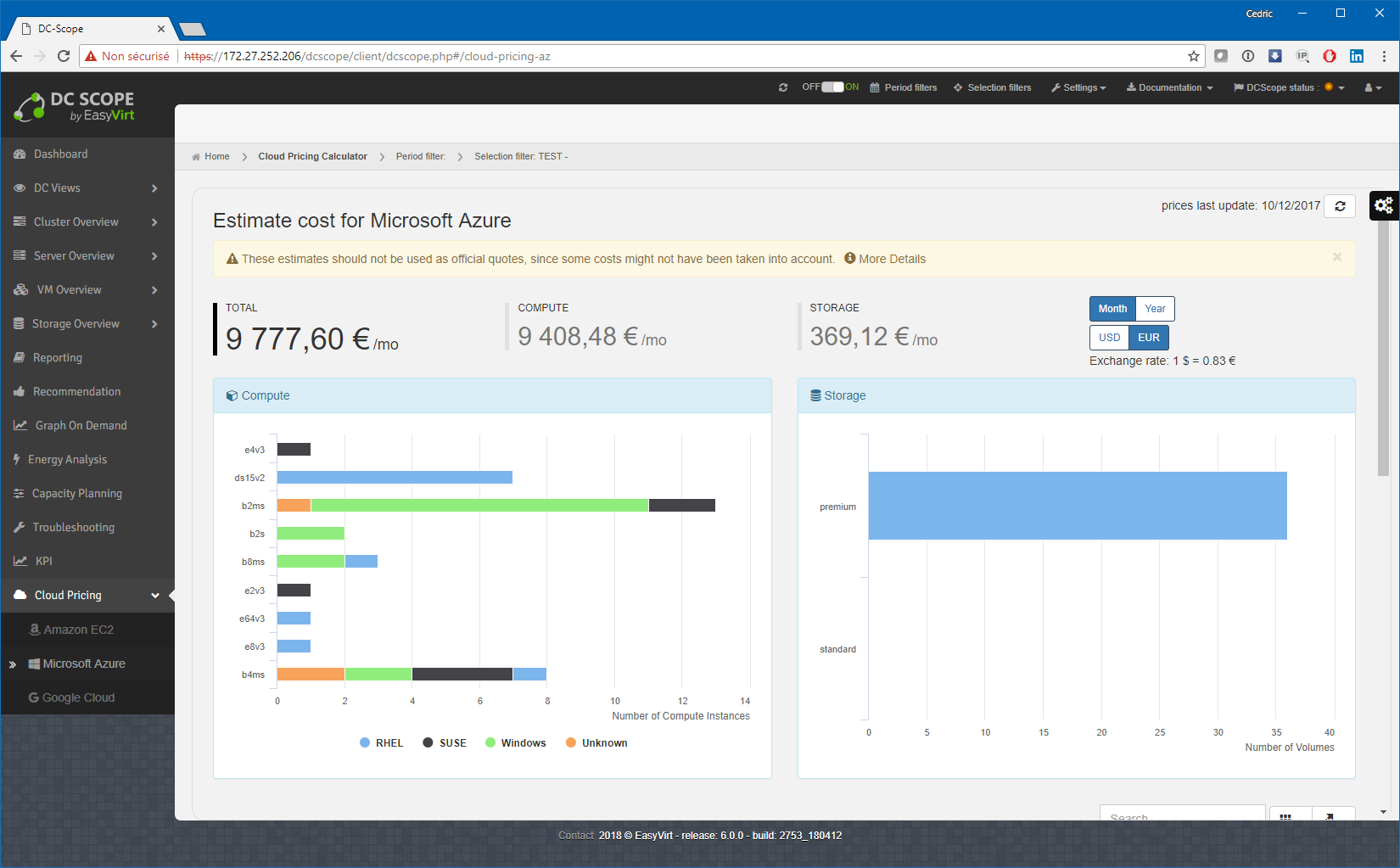Image resolution: width=1400 pixels, height=868 pixels.
Task: Open the settings gears side panel
Action: pyautogui.click(x=1384, y=205)
